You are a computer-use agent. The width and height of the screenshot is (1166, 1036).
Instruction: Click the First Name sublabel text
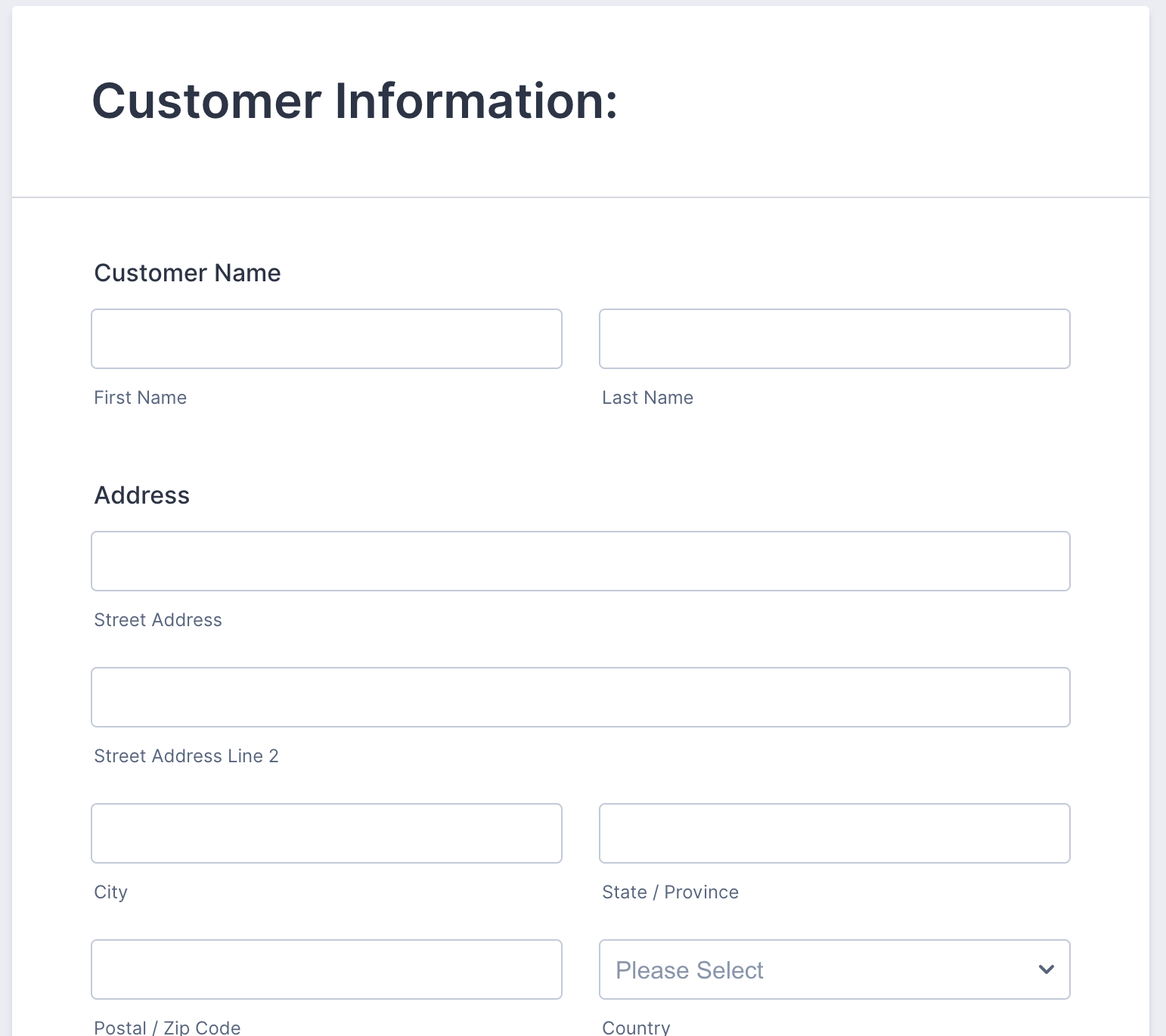140,398
